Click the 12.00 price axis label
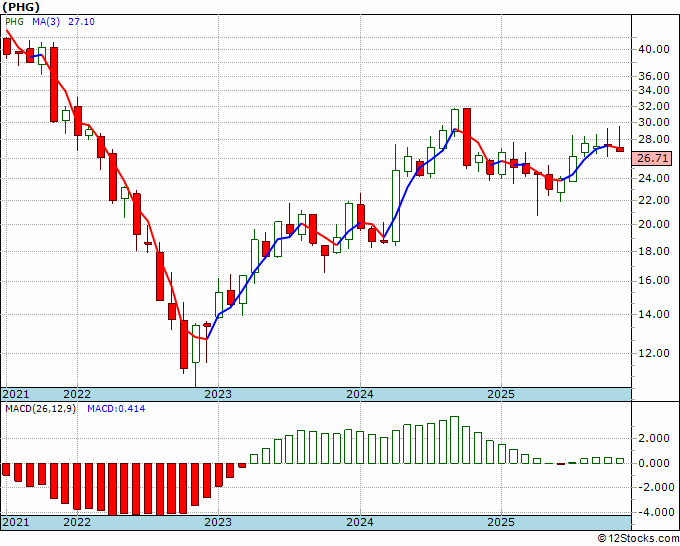This screenshot has width=680, height=546. (x=653, y=353)
